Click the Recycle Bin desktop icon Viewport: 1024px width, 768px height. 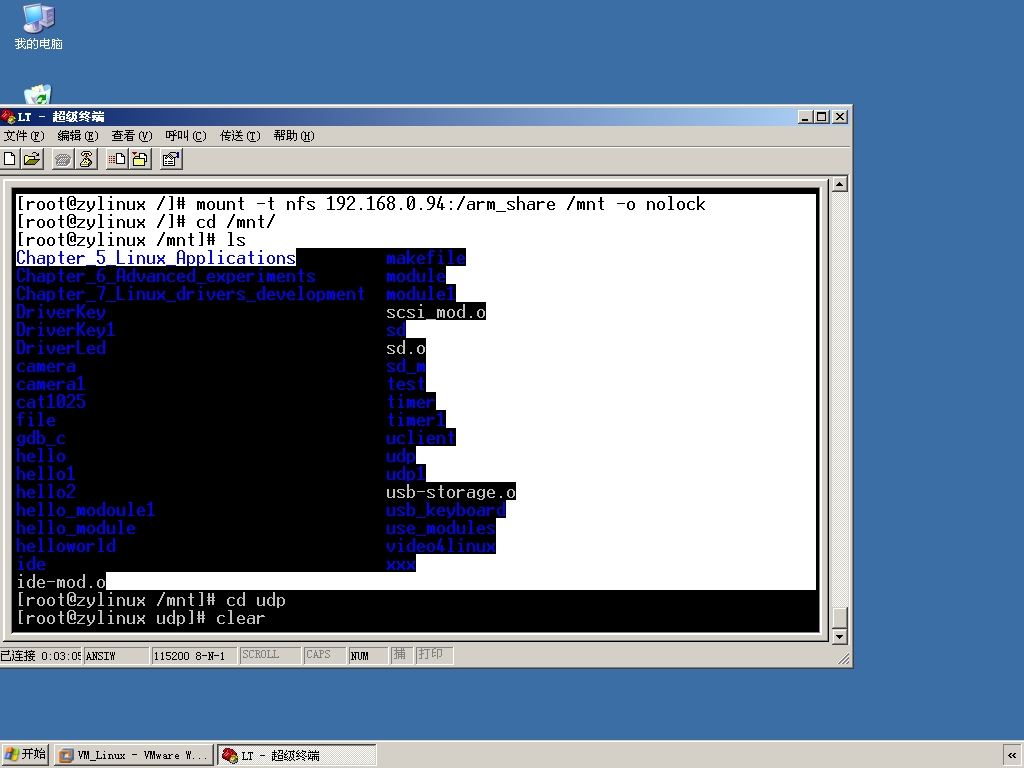pyautogui.click(x=37, y=94)
